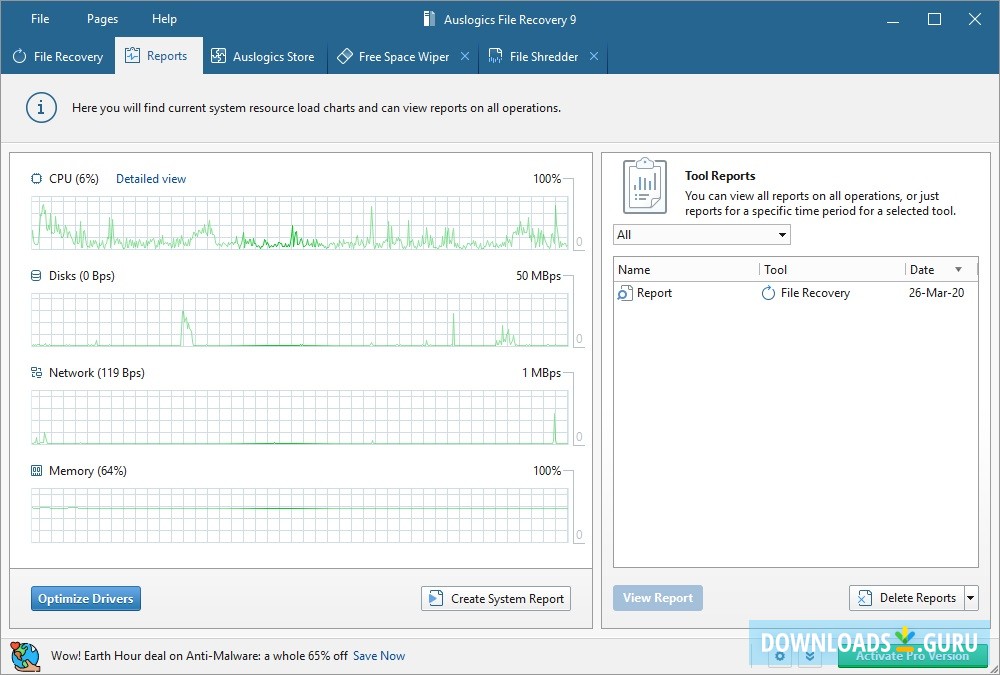
Task: Open settings via the gear icon
Action: [x=779, y=656]
